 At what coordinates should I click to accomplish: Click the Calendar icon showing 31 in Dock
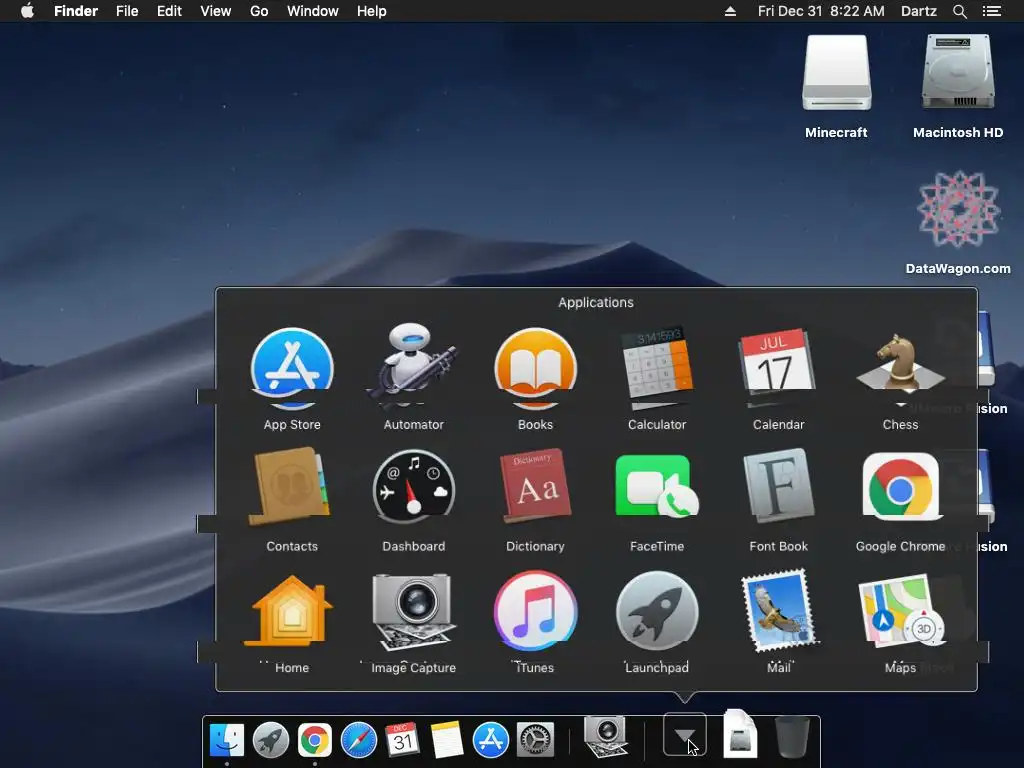(x=402, y=740)
